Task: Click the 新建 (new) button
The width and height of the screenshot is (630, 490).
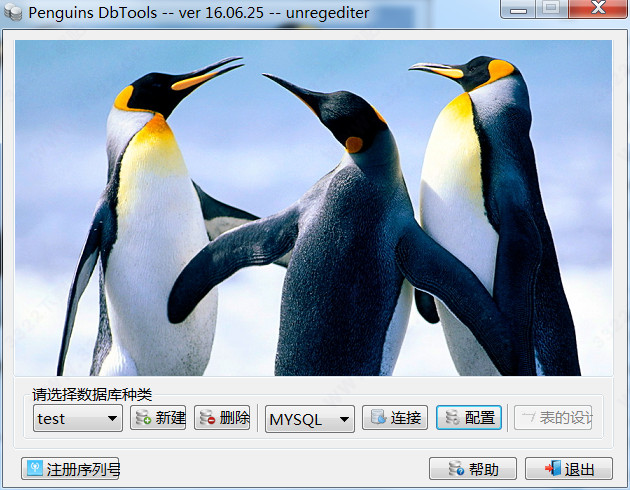Action: (x=158, y=418)
